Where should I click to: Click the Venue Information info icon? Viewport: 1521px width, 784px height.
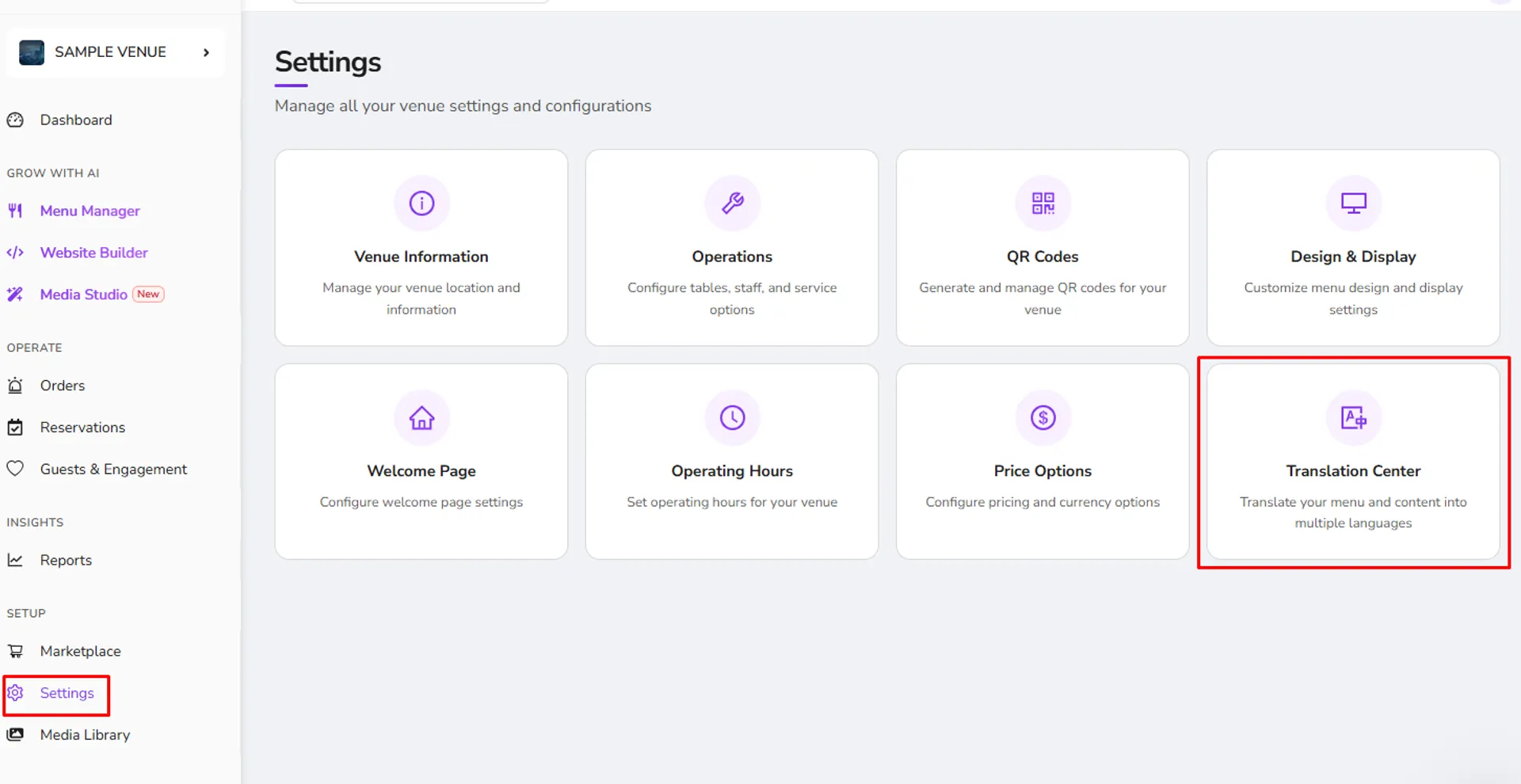pos(421,204)
